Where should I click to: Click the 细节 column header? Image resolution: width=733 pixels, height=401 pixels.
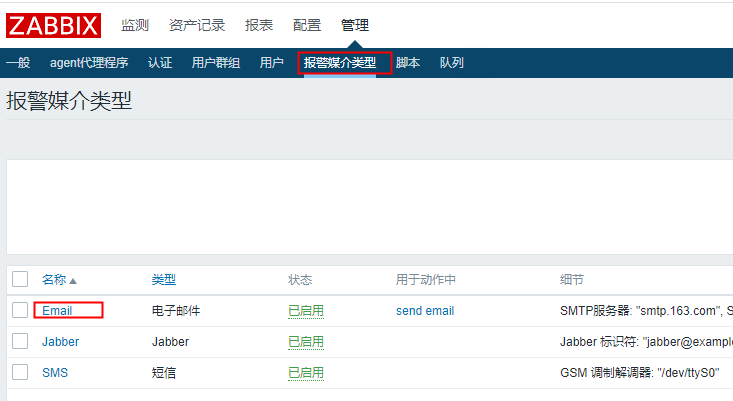(x=572, y=279)
